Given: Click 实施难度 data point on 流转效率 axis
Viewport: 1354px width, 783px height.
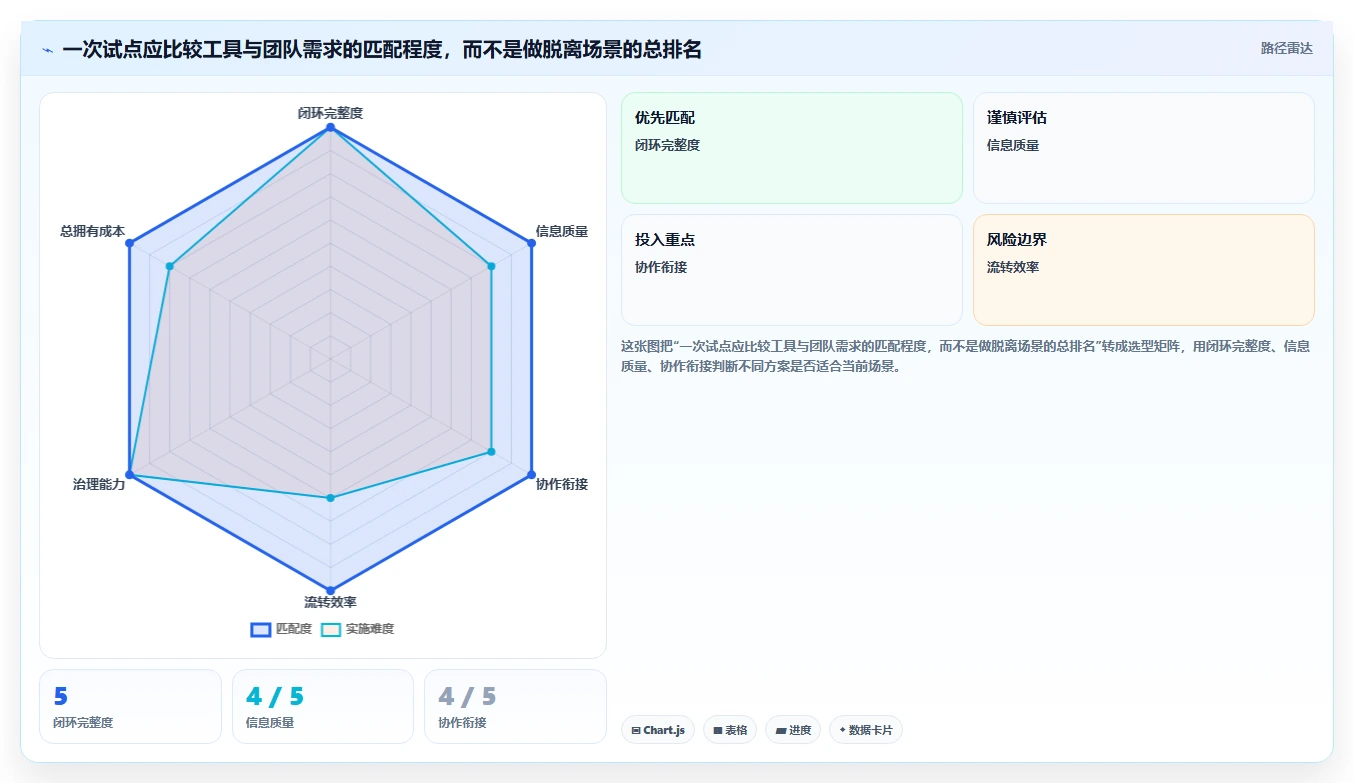Looking at the screenshot, I should point(330,497).
